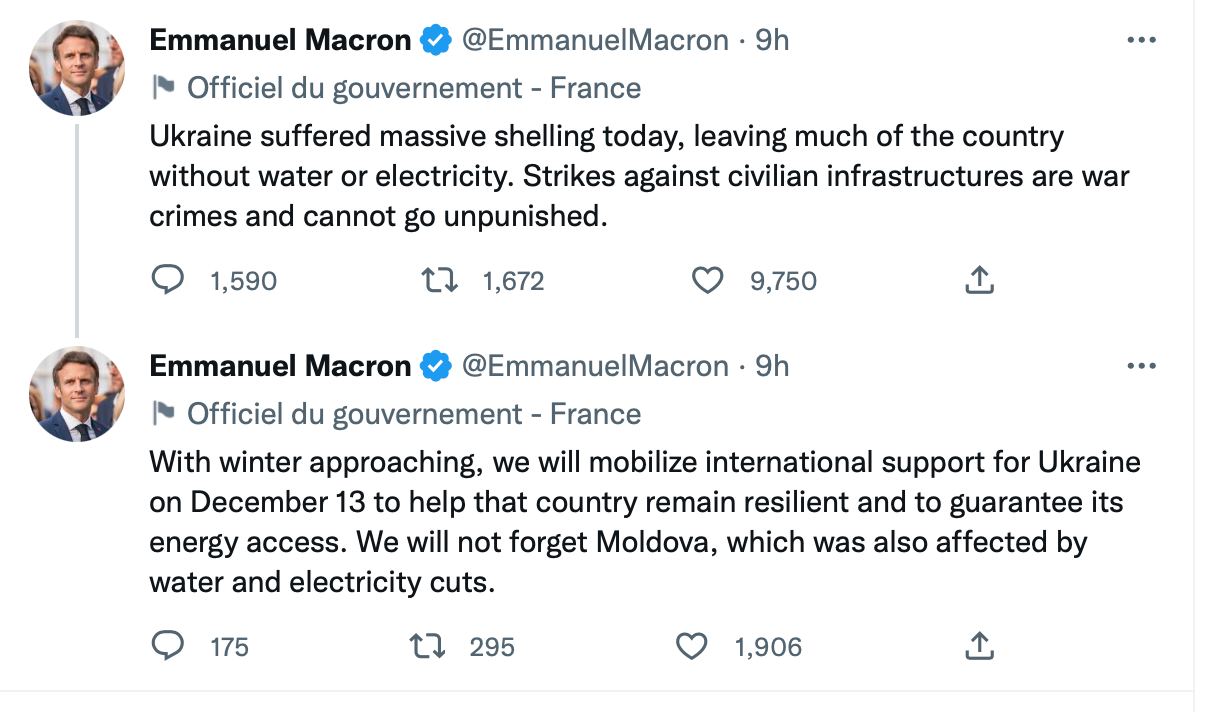The height and width of the screenshot is (712, 1208).
Task: Open the second tweet's 9h timestamp
Action: (x=772, y=366)
